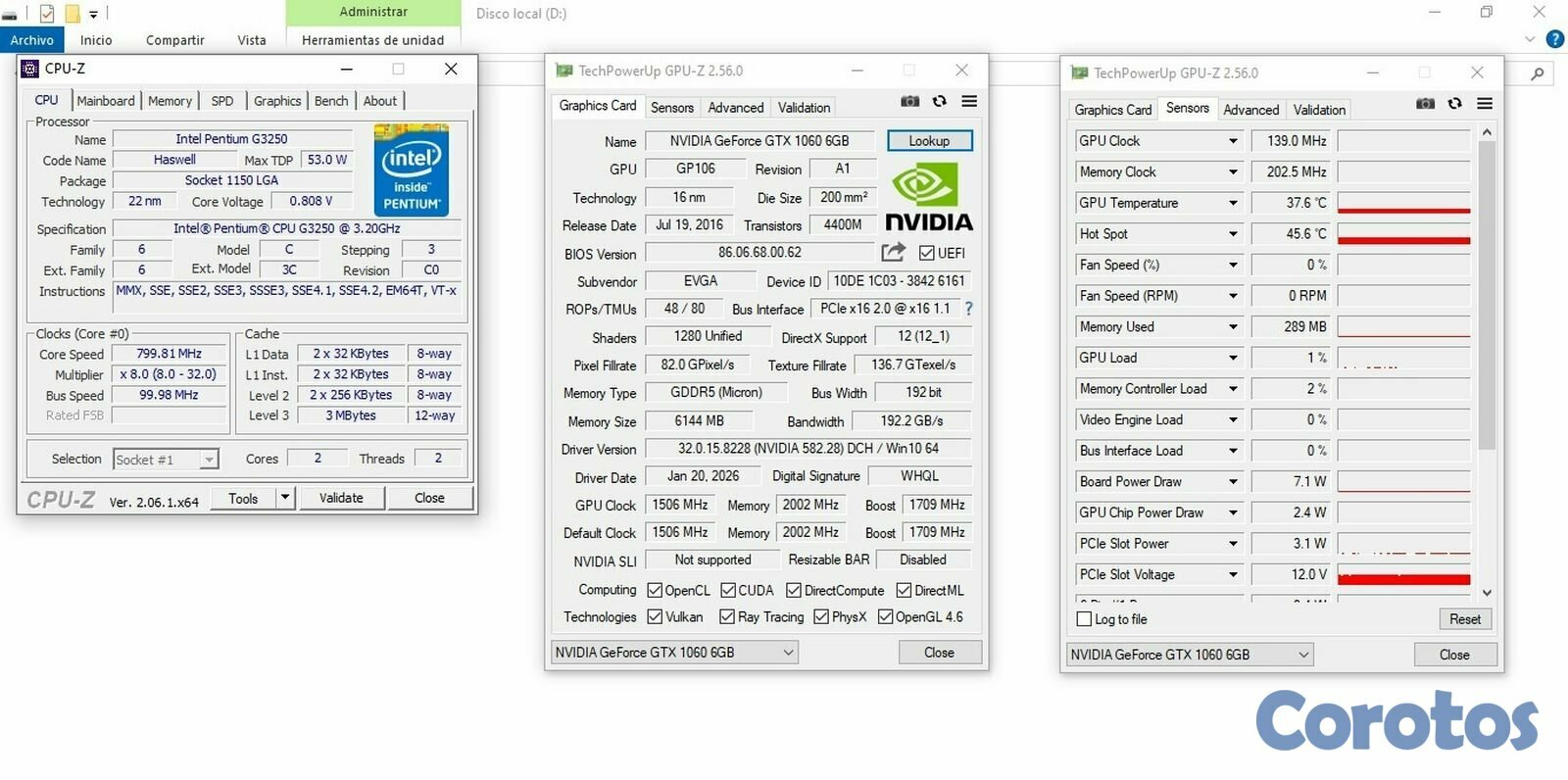
Task: Open the Advanced tab in GPU-Z Graphics Card window
Action: click(x=735, y=108)
